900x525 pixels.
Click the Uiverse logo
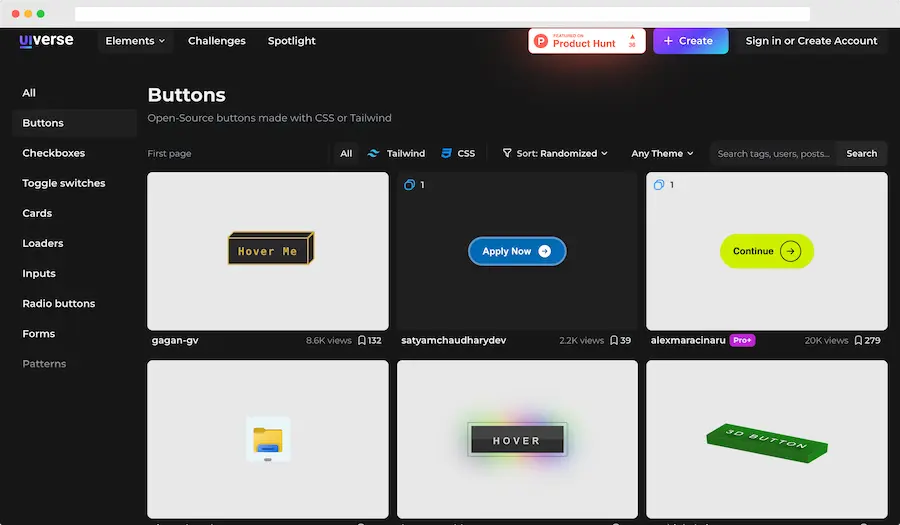45,41
